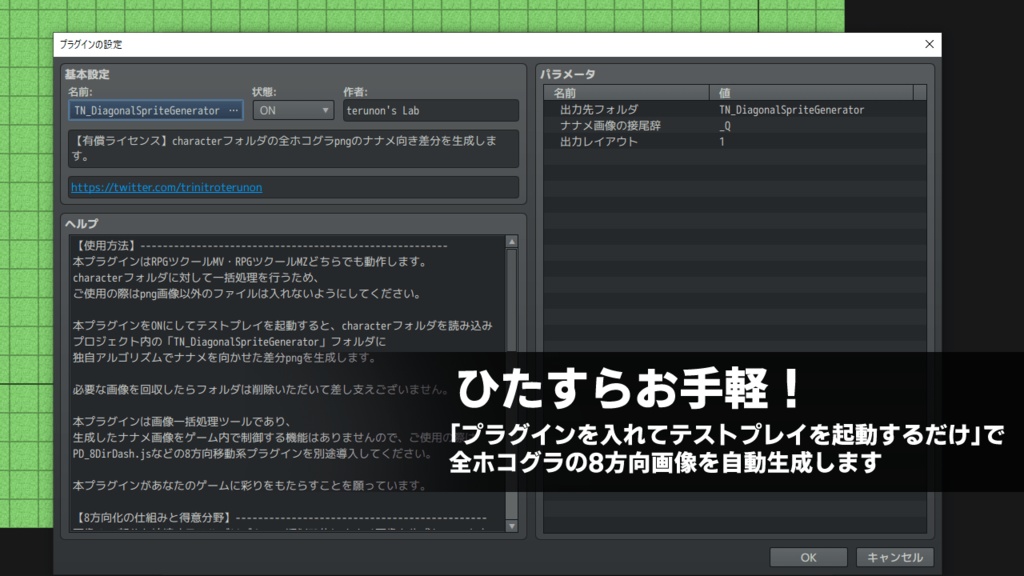Close the プラグインの設定 dialog
The height and width of the screenshot is (576, 1024).
click(928, 44)
